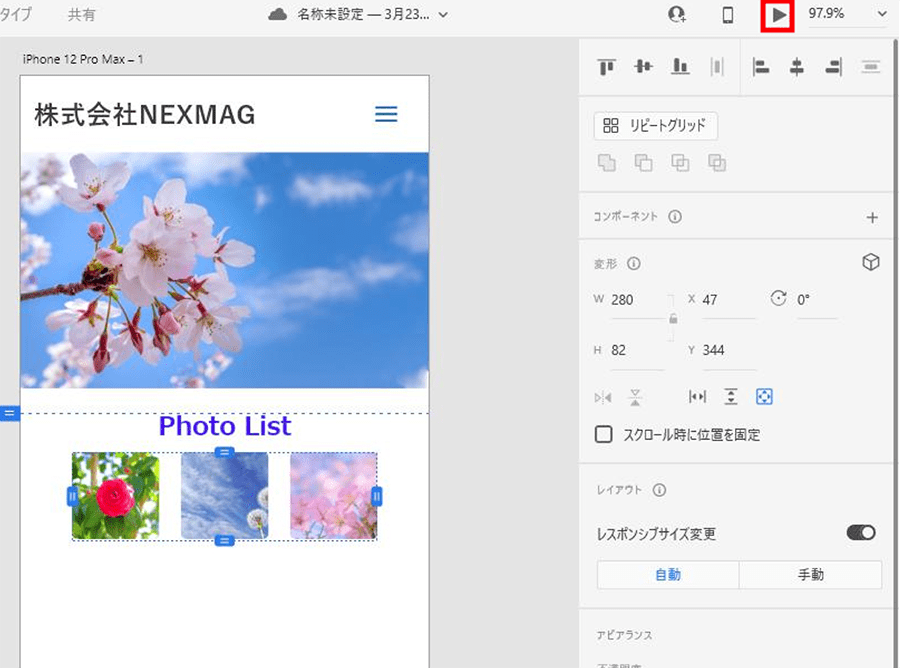Toggle the 3D transform cube icon
Viewport: 900px width, 668px height.
click(871, 262)
